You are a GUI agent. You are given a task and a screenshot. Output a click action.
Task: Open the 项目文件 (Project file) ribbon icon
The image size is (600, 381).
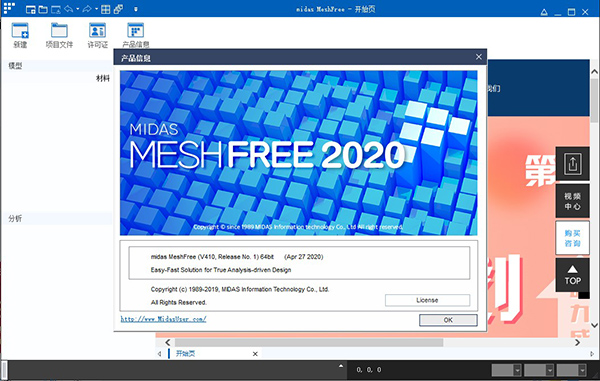[59, 35]
